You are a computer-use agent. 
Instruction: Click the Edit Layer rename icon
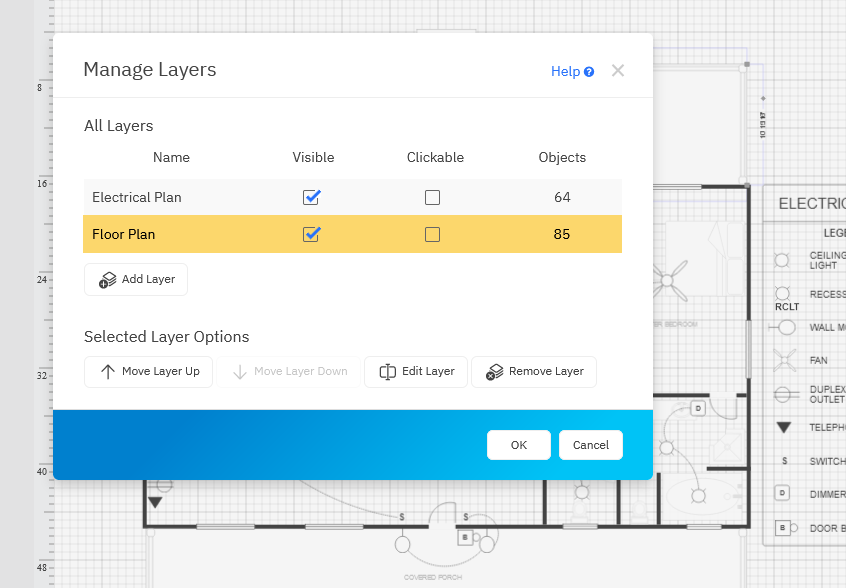pyautogui.click(x=388, y=372)
